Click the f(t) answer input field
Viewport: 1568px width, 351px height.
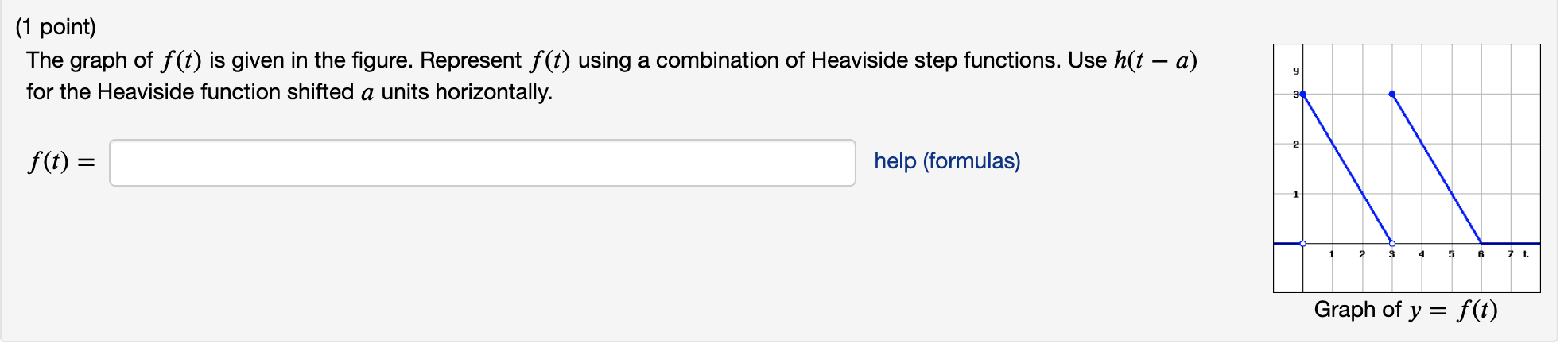point(482,163)
